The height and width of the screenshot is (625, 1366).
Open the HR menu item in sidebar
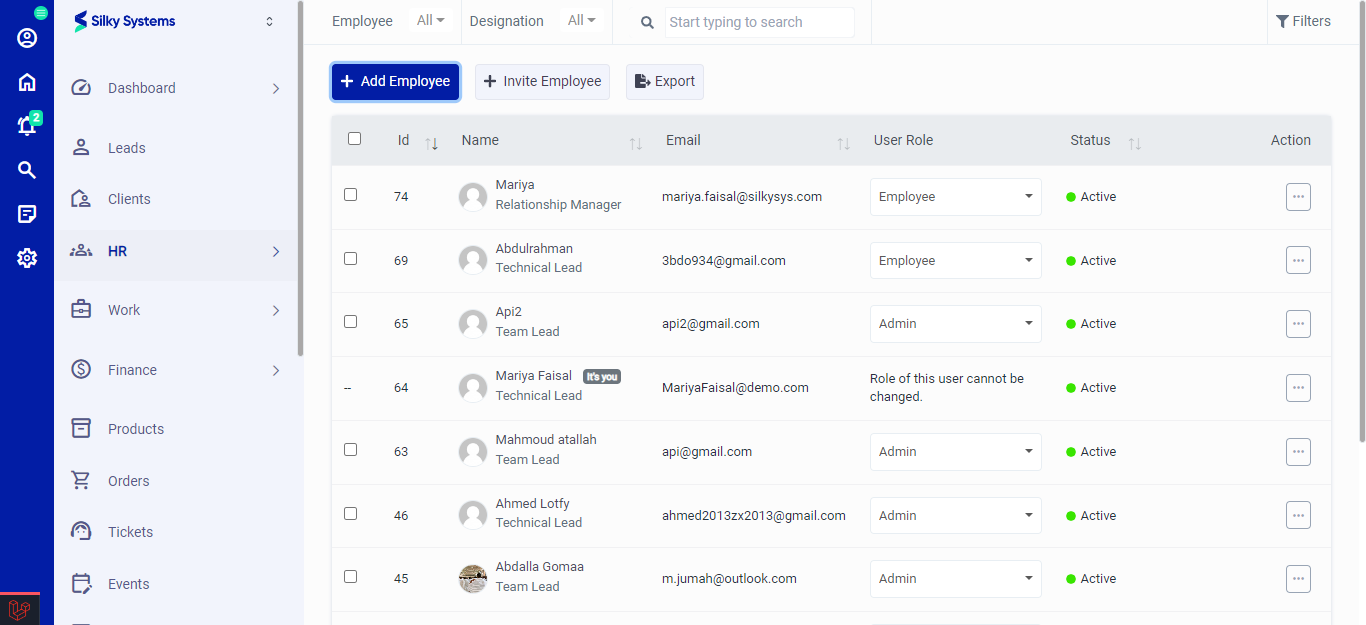[x=117, y=251]
